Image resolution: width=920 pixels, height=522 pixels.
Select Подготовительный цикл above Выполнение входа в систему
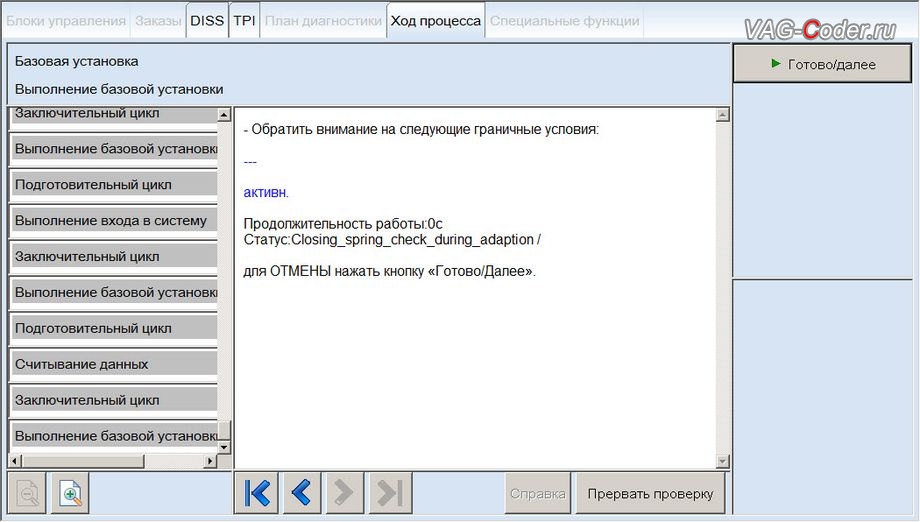point(113,185)
